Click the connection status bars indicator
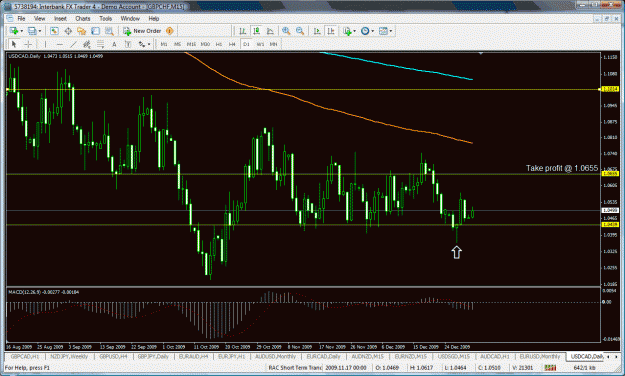Viewport: 625px width, 376px height. tap(550, 368)
